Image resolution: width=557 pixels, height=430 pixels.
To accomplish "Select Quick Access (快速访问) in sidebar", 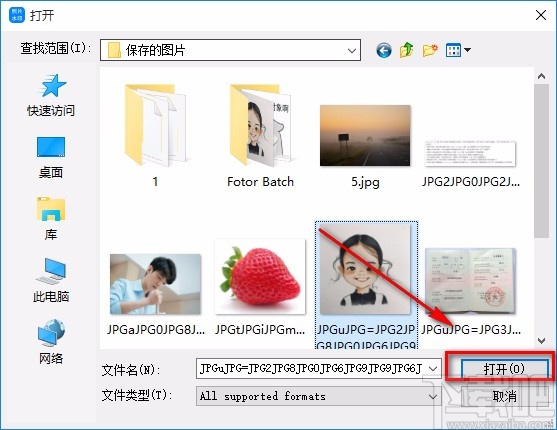I will (x=51, y=95).
